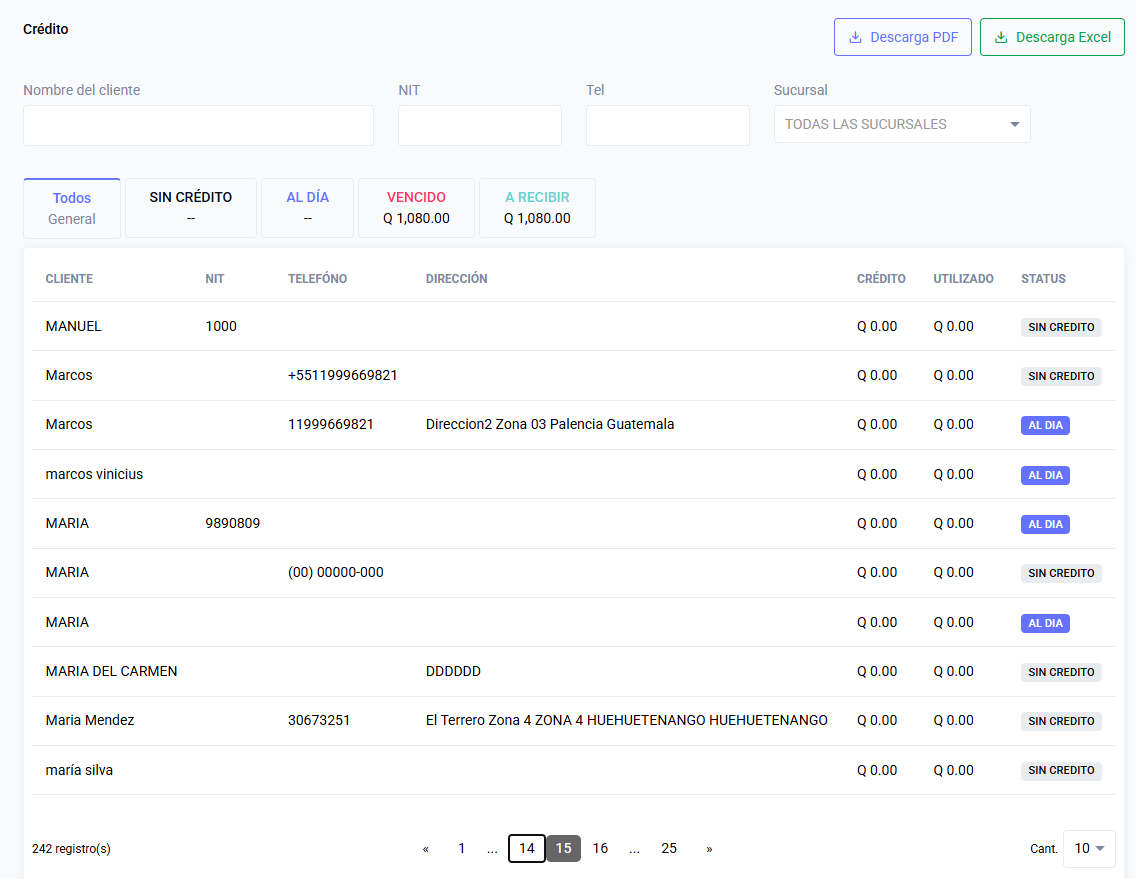Click into the Nombre del cliente field
Screen dimensions: 1136x879
(199, 125)
